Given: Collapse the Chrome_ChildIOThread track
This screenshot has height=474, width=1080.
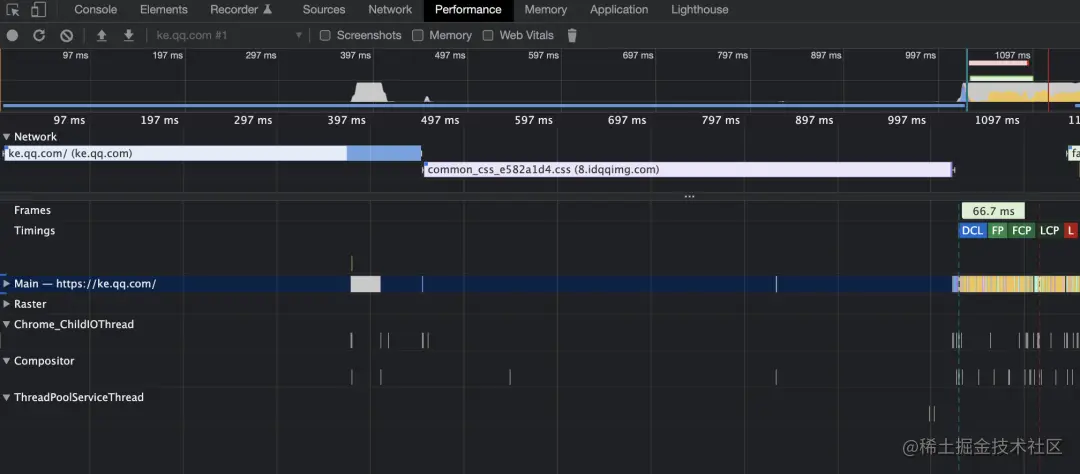Looking at the screenshot, I should pyautogui.click(x=6, y=324).
